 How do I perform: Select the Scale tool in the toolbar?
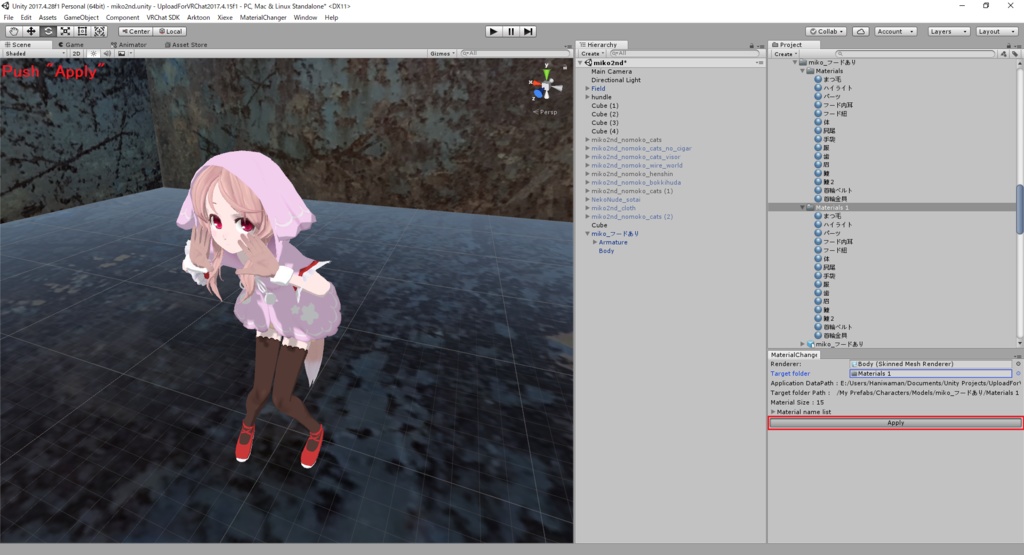(65, 31)
